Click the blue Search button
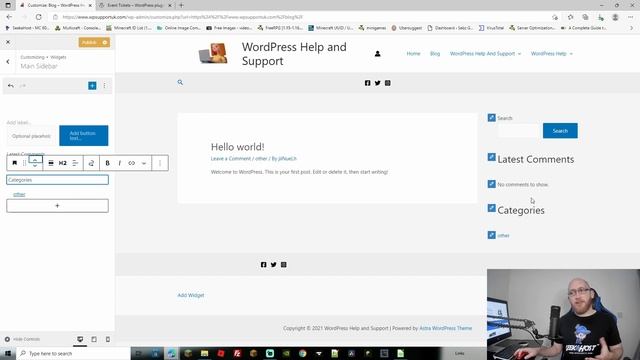Image resolution: width=640 pixels, height=360 pixels. [560, 131]
